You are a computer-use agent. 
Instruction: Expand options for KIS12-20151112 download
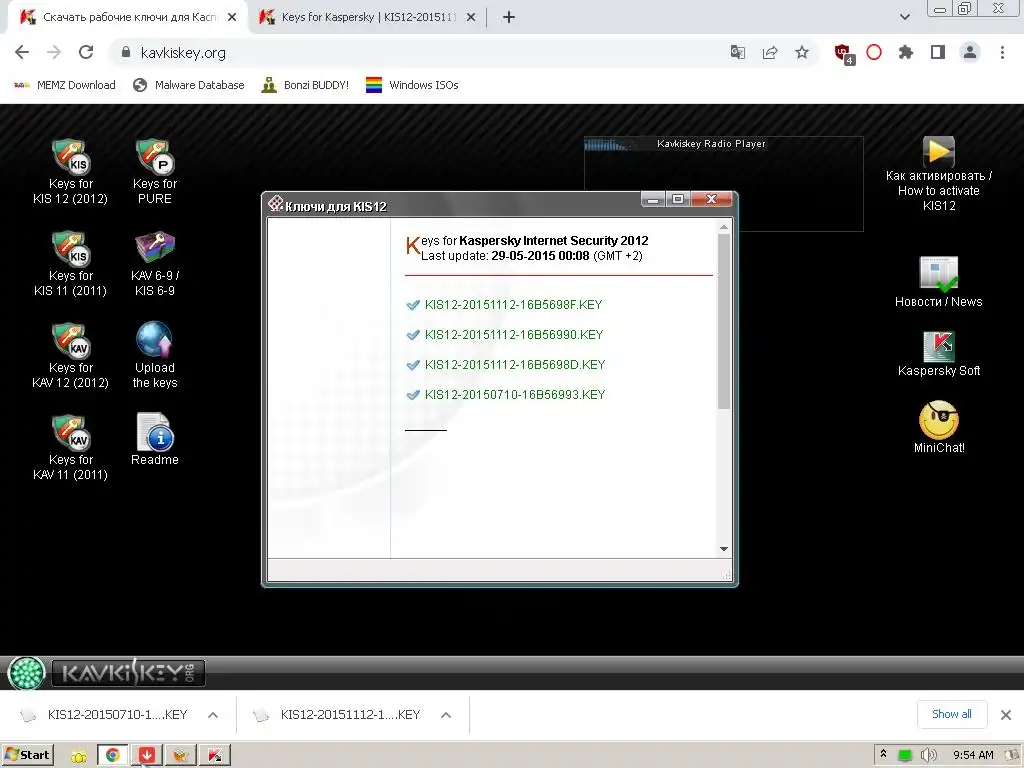tap(446, 715)
